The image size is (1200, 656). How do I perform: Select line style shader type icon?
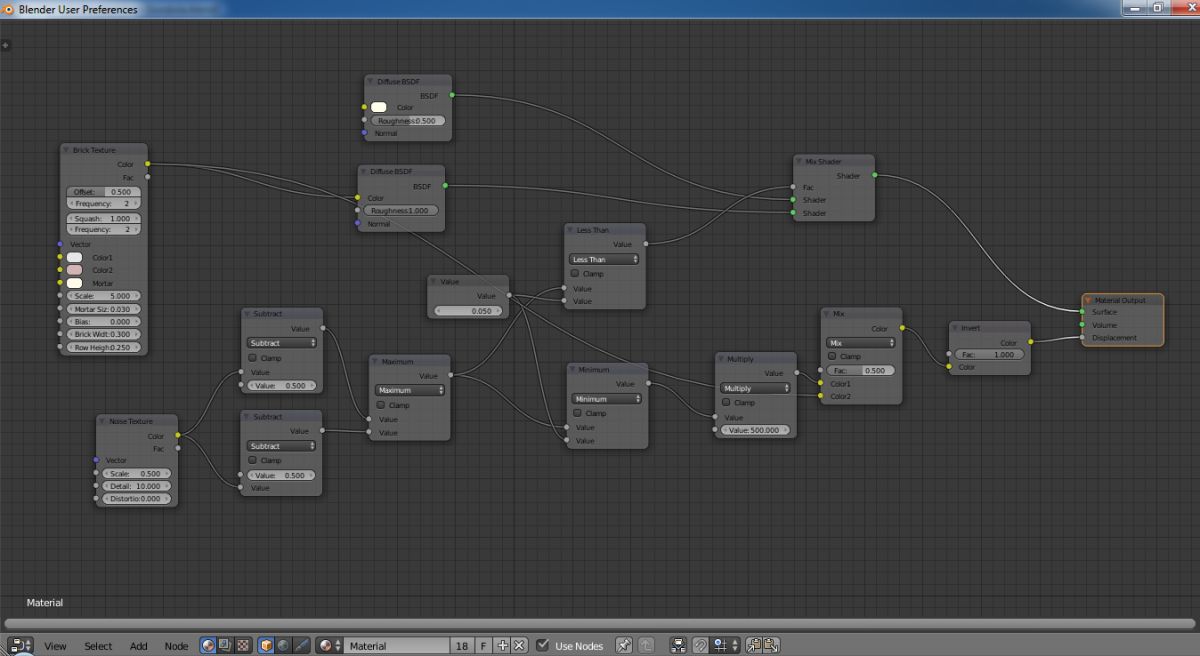(301, 646)
